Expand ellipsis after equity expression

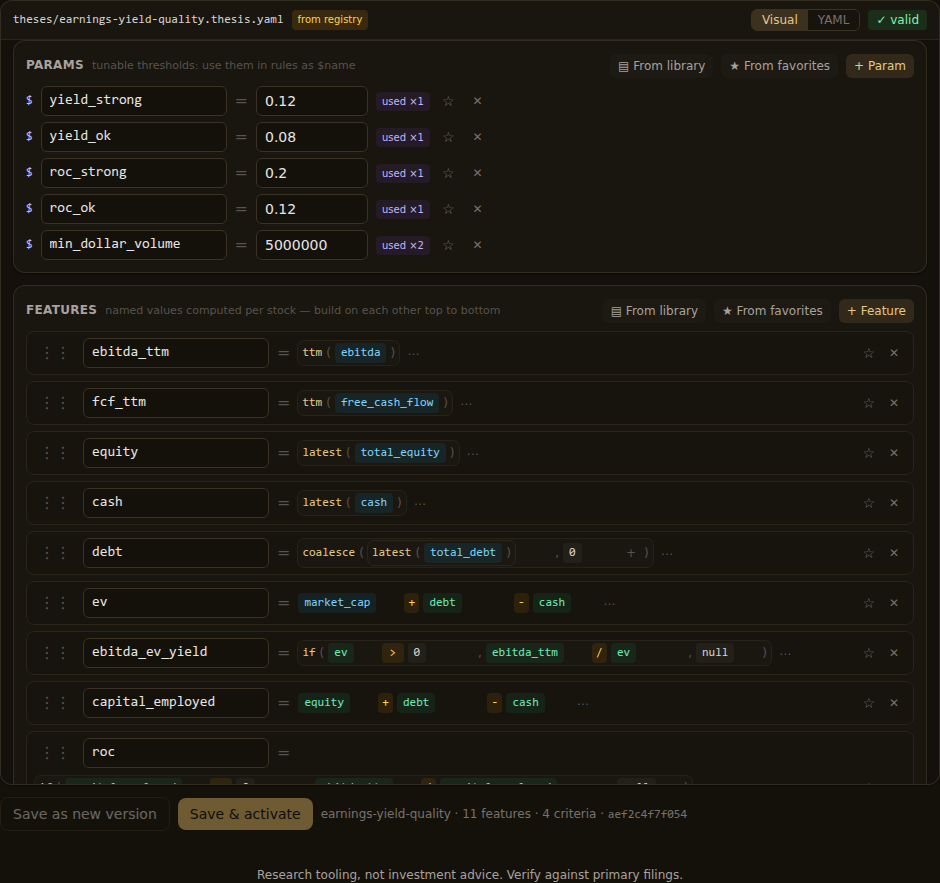473,453
